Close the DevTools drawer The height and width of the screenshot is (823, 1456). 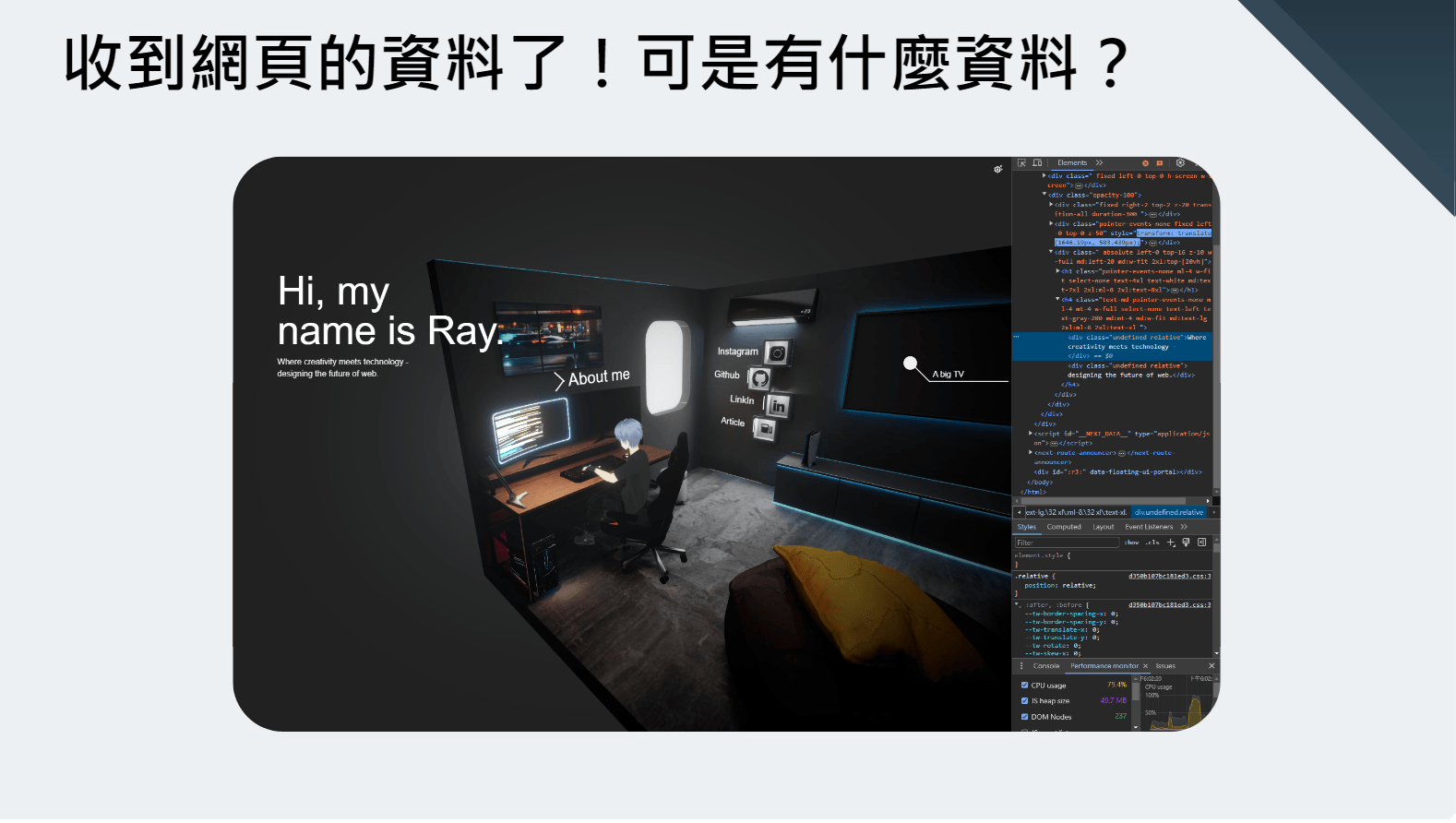(1211, 666)
